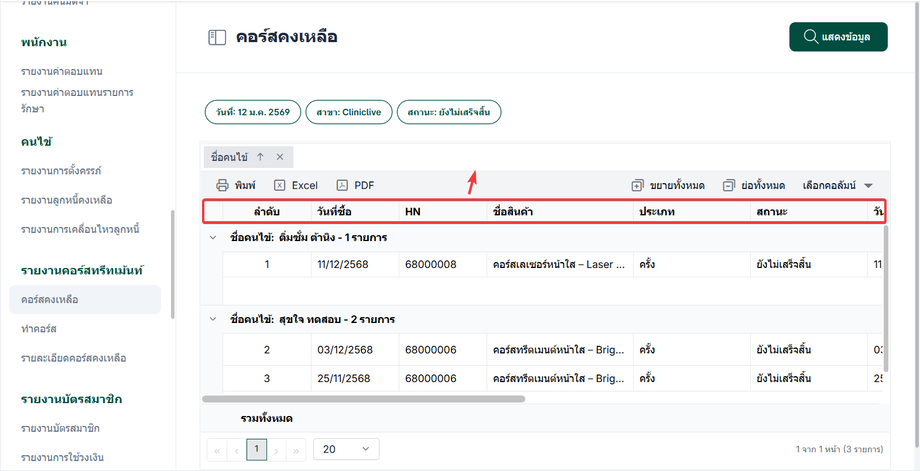Click the สาขา: Cliniclive filter chip
The image size is (920, 471).
click(x=349, y=112)
